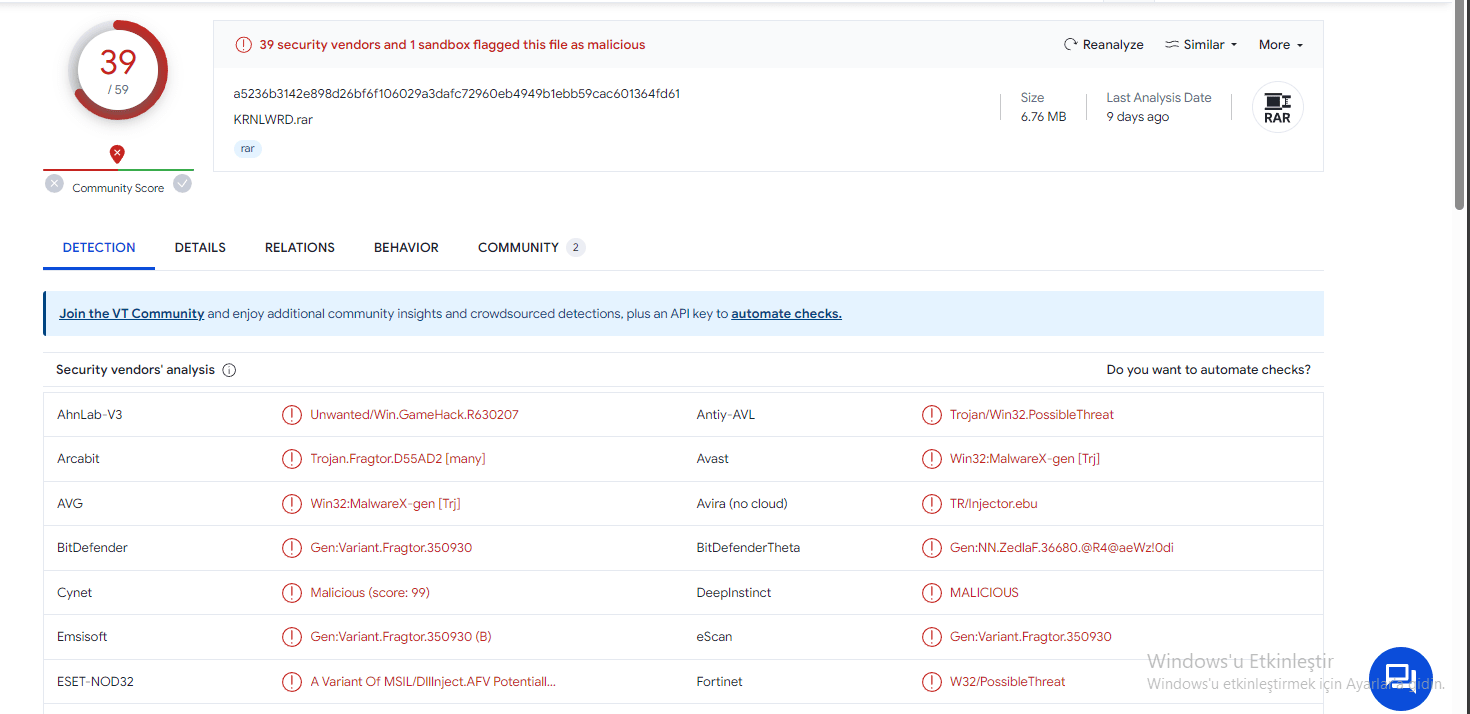Click Avast's Win32:MalwareX-gen [Trj] result
This screenshot has width=1470, height=714.
(1025, 459)
